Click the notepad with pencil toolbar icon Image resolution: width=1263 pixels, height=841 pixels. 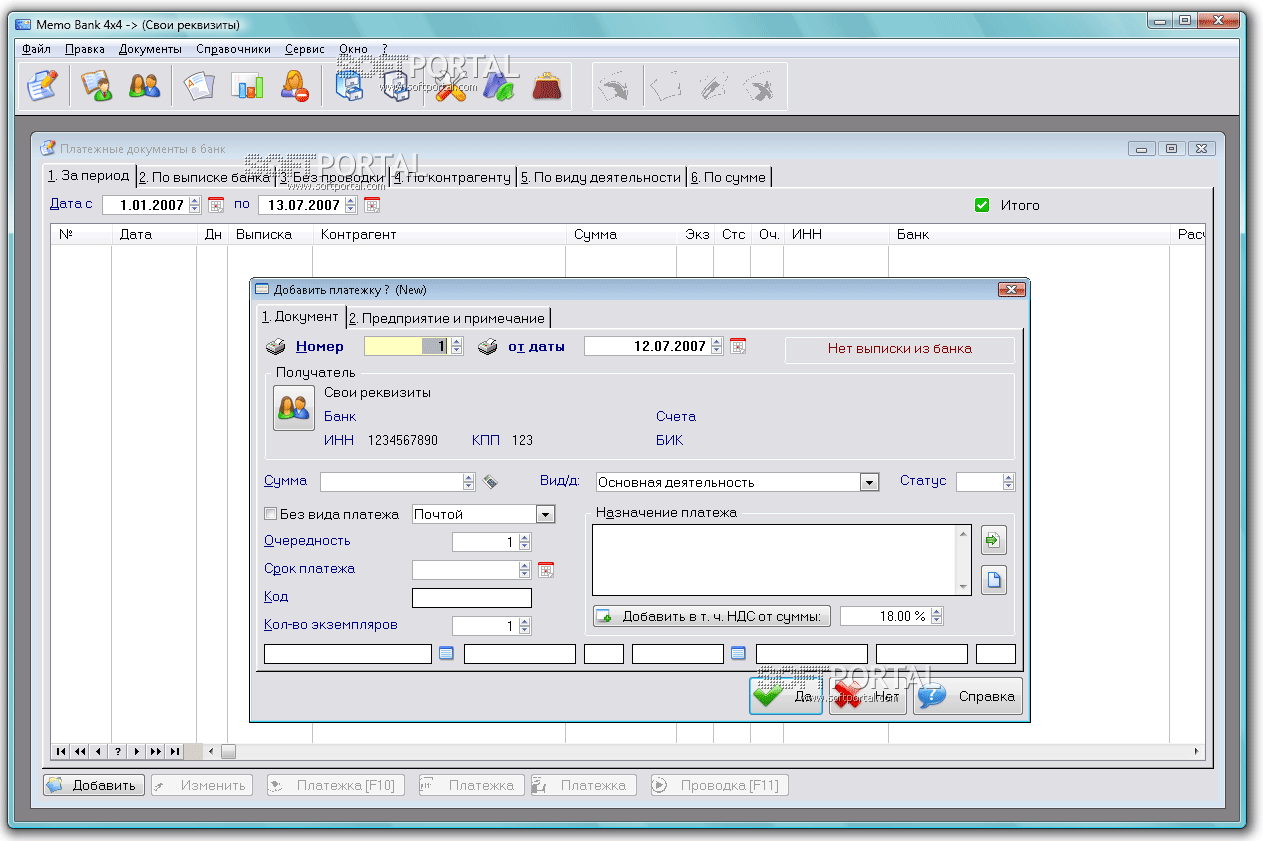42,86
